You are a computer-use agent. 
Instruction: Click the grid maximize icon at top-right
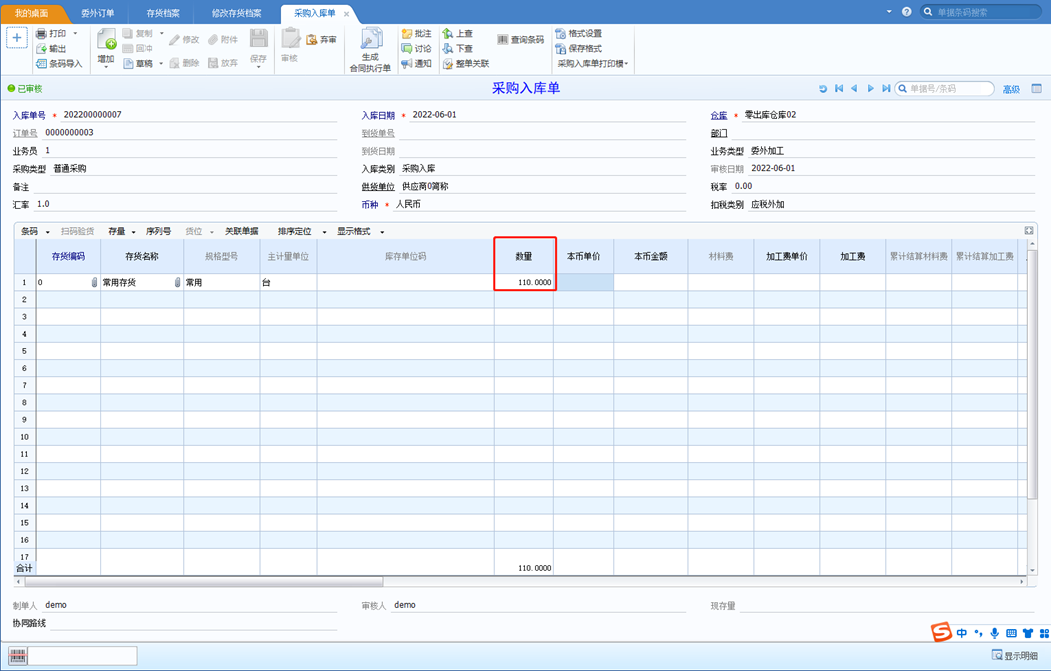click(x=1029, y=231)
